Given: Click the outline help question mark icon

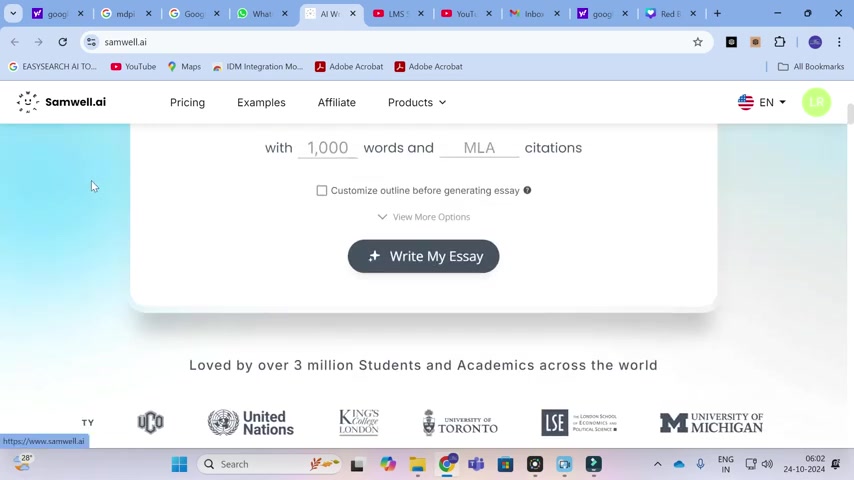Looking at the screenshot, I should click(527, 190).
